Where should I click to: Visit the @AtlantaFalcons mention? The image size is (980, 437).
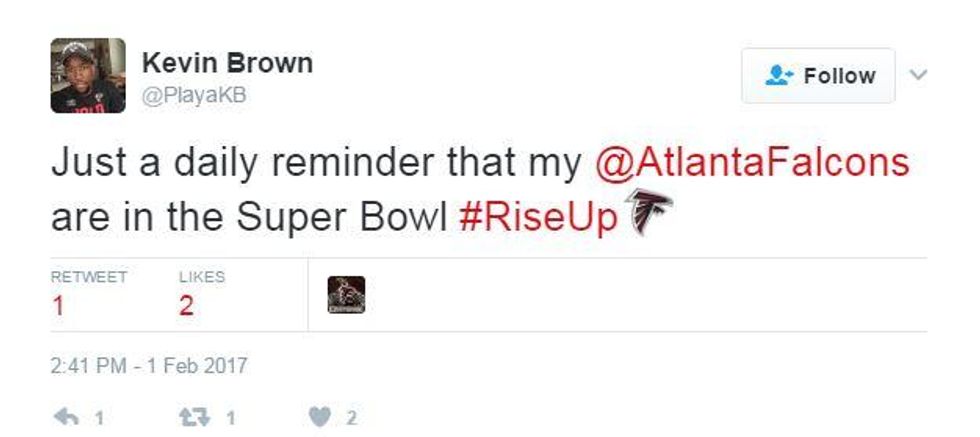coord(752,163)
